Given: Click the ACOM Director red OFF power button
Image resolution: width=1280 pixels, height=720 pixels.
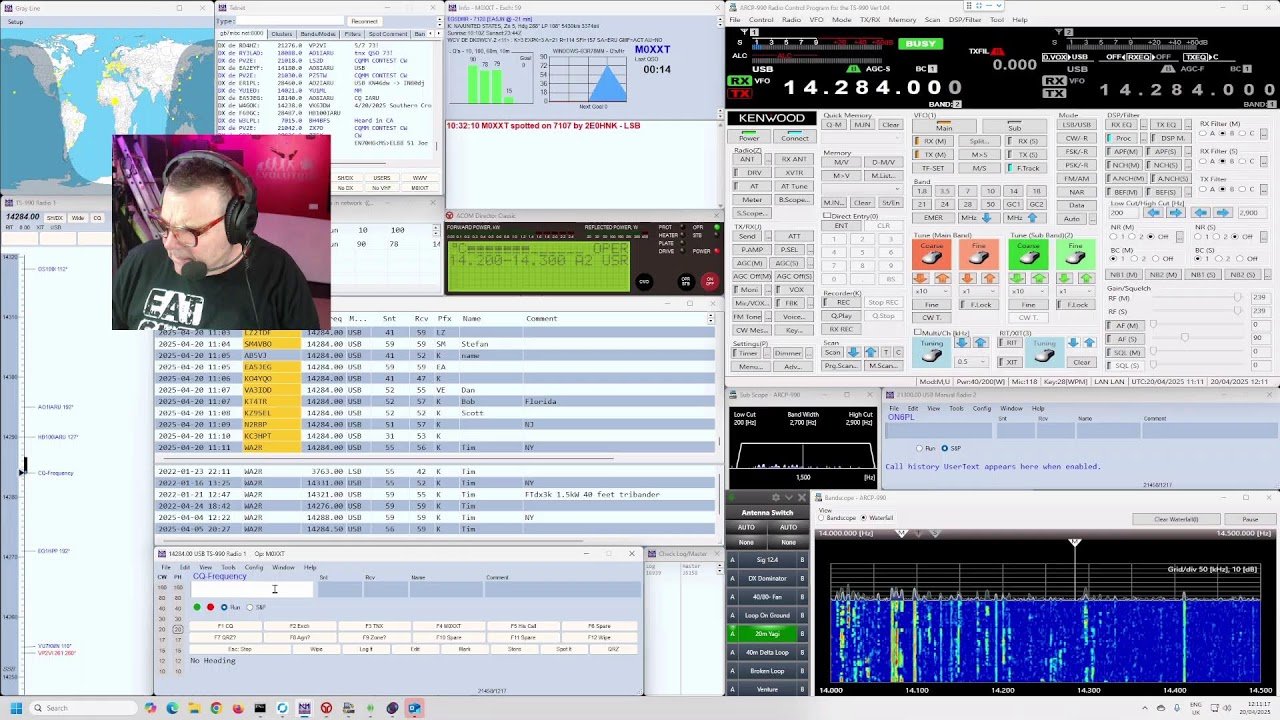Looking at the screenshot, I should click(709, 281).
